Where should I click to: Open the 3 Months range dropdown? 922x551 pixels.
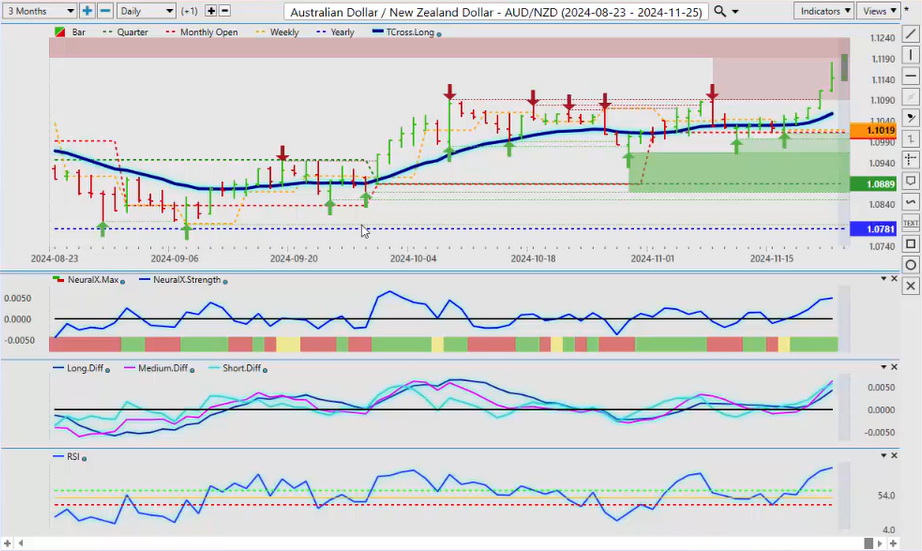39,11
